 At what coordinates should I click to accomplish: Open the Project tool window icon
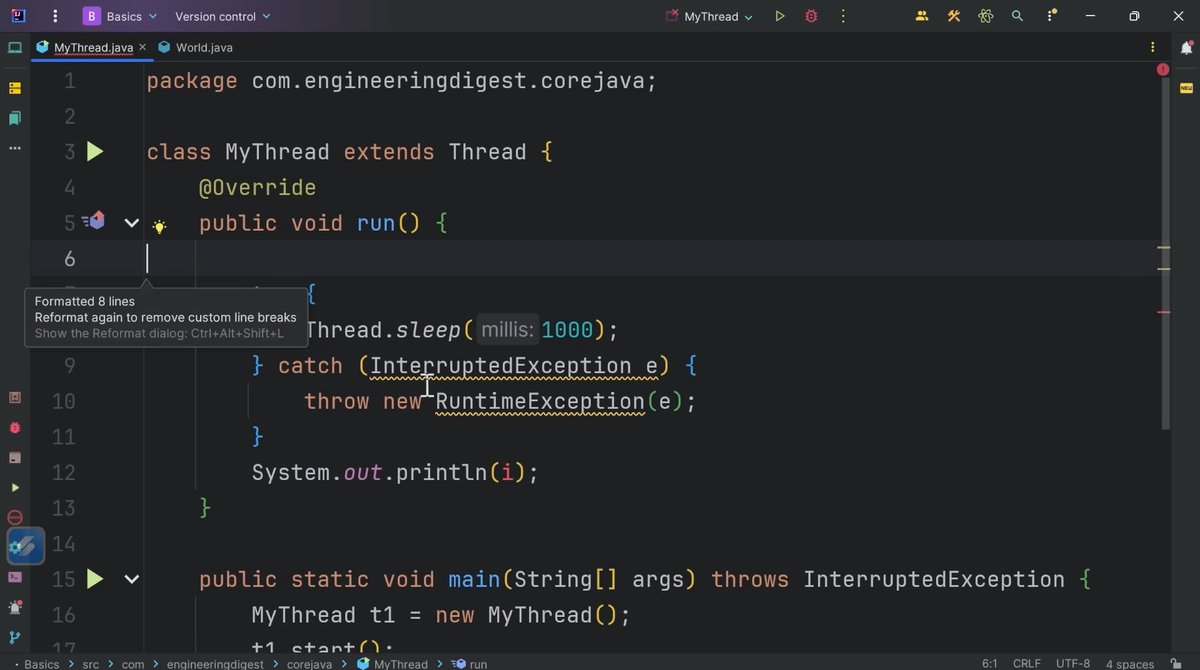[x=15, y=47]
